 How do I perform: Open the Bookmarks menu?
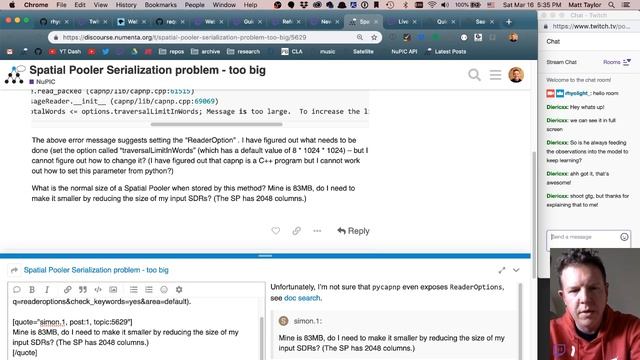[160, 5]
